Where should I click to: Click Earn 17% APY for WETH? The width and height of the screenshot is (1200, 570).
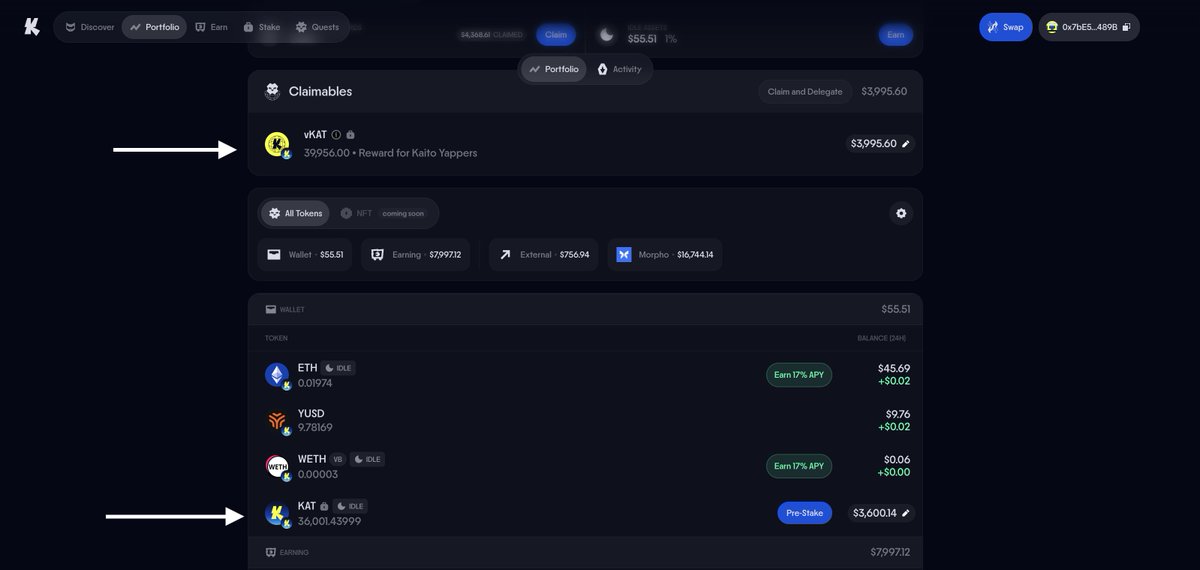[799, 466]
